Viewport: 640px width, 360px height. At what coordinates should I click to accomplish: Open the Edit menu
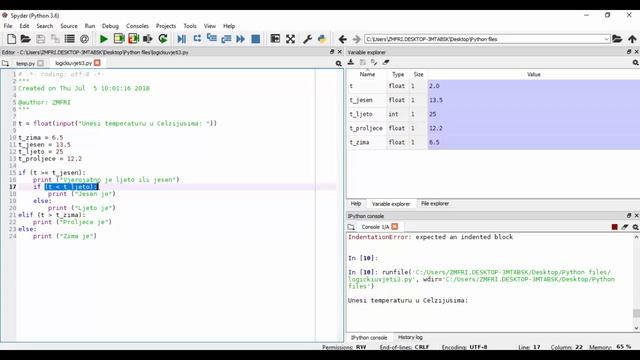[x=24, y=26]
